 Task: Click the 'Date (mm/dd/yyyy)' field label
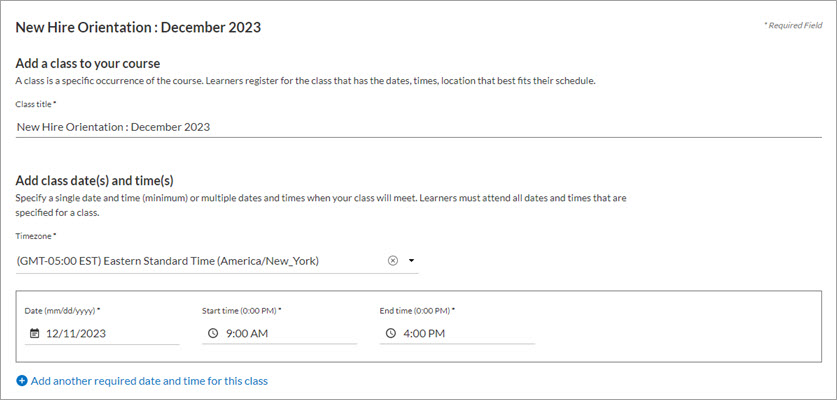pyautogui.click(x=62, y=311)
